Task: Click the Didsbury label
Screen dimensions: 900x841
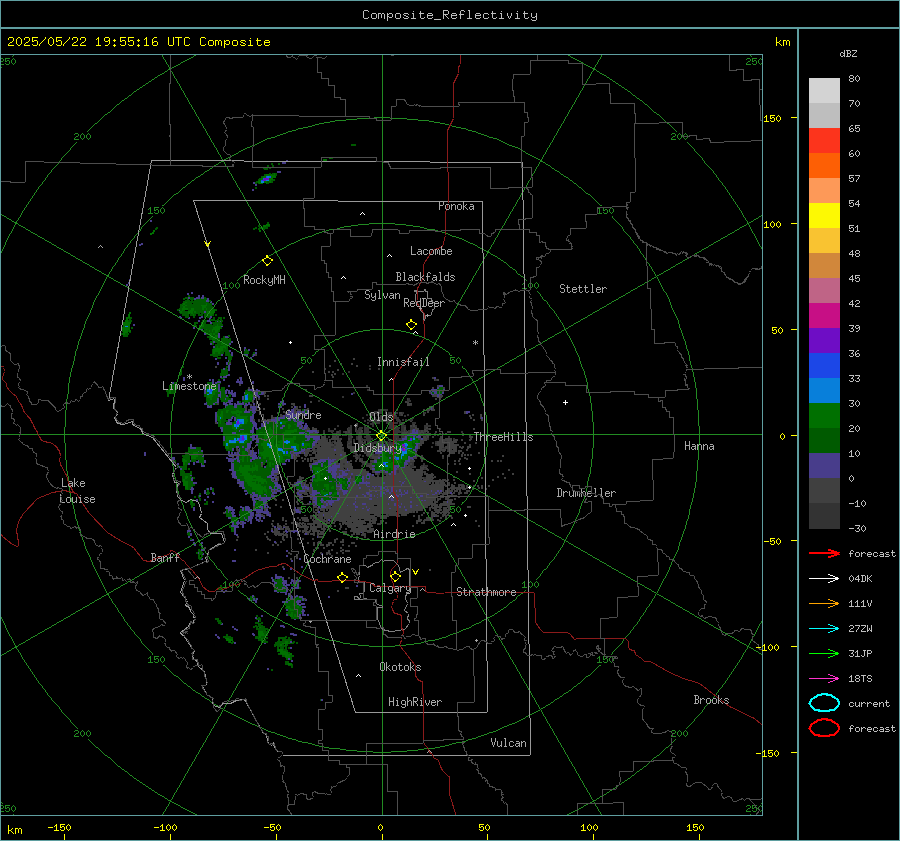Action: coord(378,448)
